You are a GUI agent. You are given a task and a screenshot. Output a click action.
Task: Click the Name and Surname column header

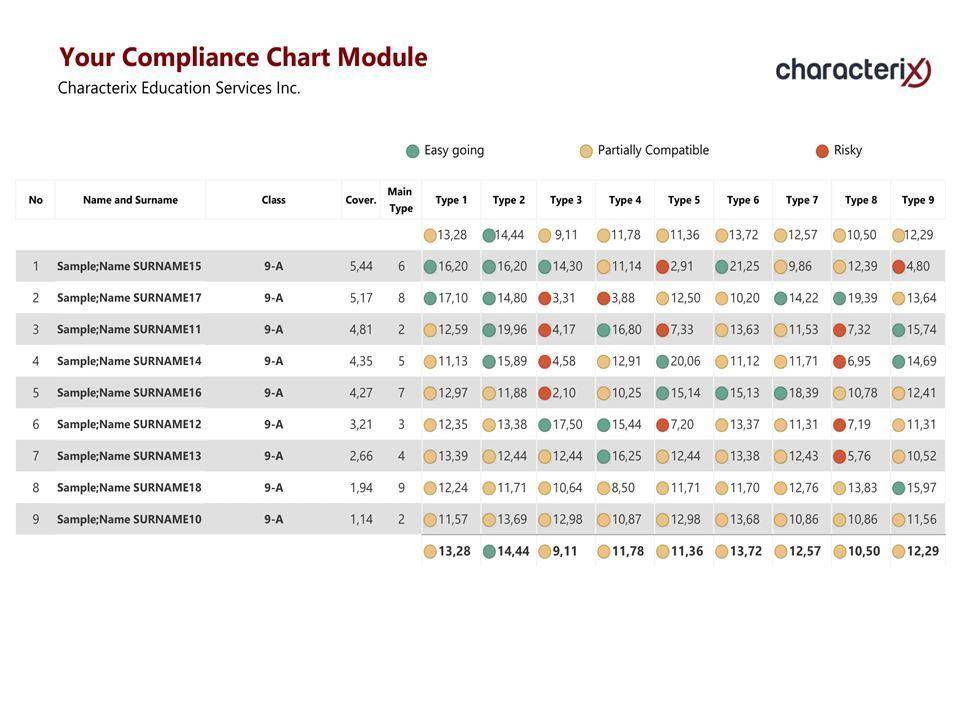click(130, 200)
